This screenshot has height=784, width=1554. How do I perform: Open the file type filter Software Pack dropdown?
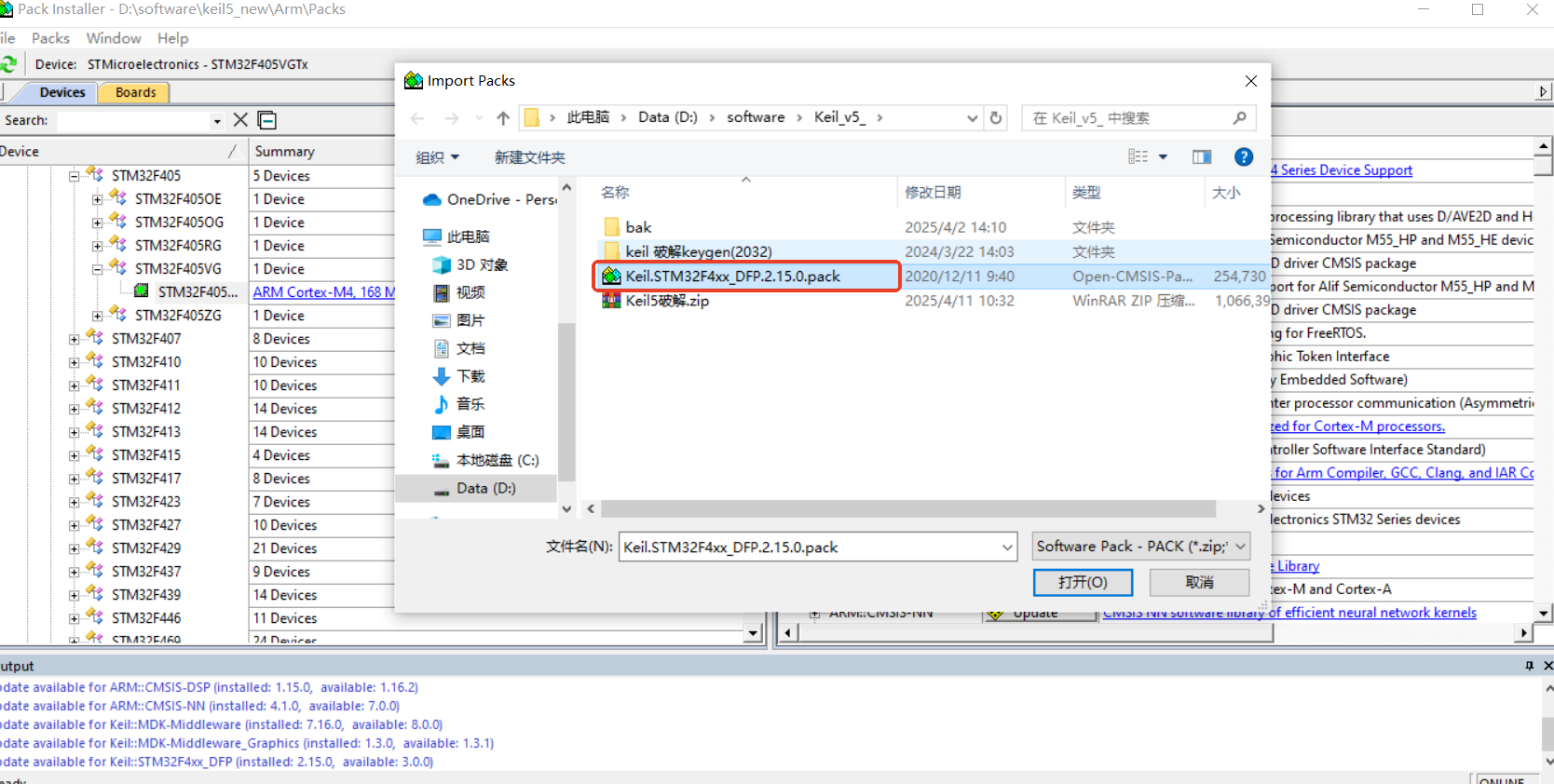(1141, 547)
